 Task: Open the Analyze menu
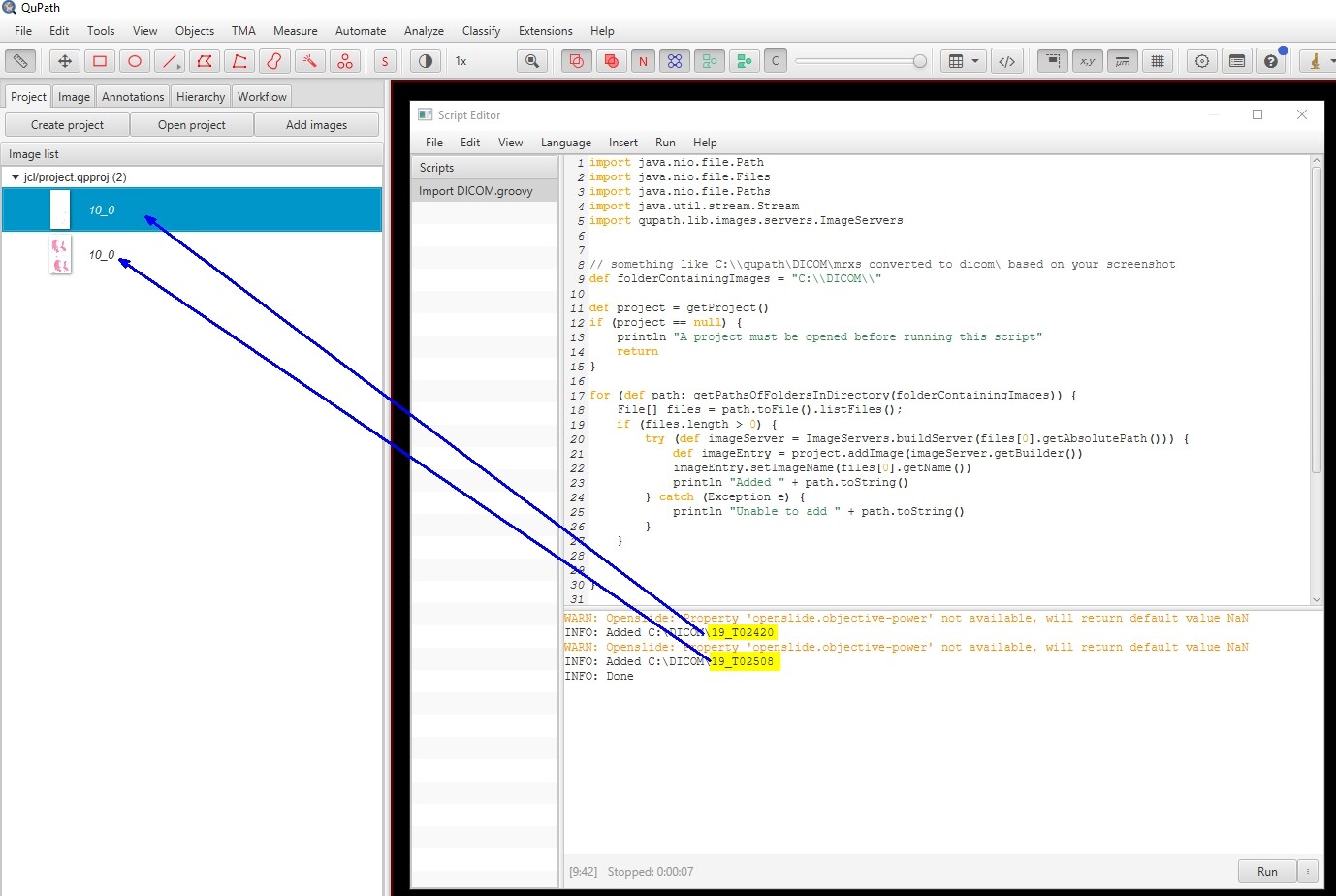tap(424, 31)
